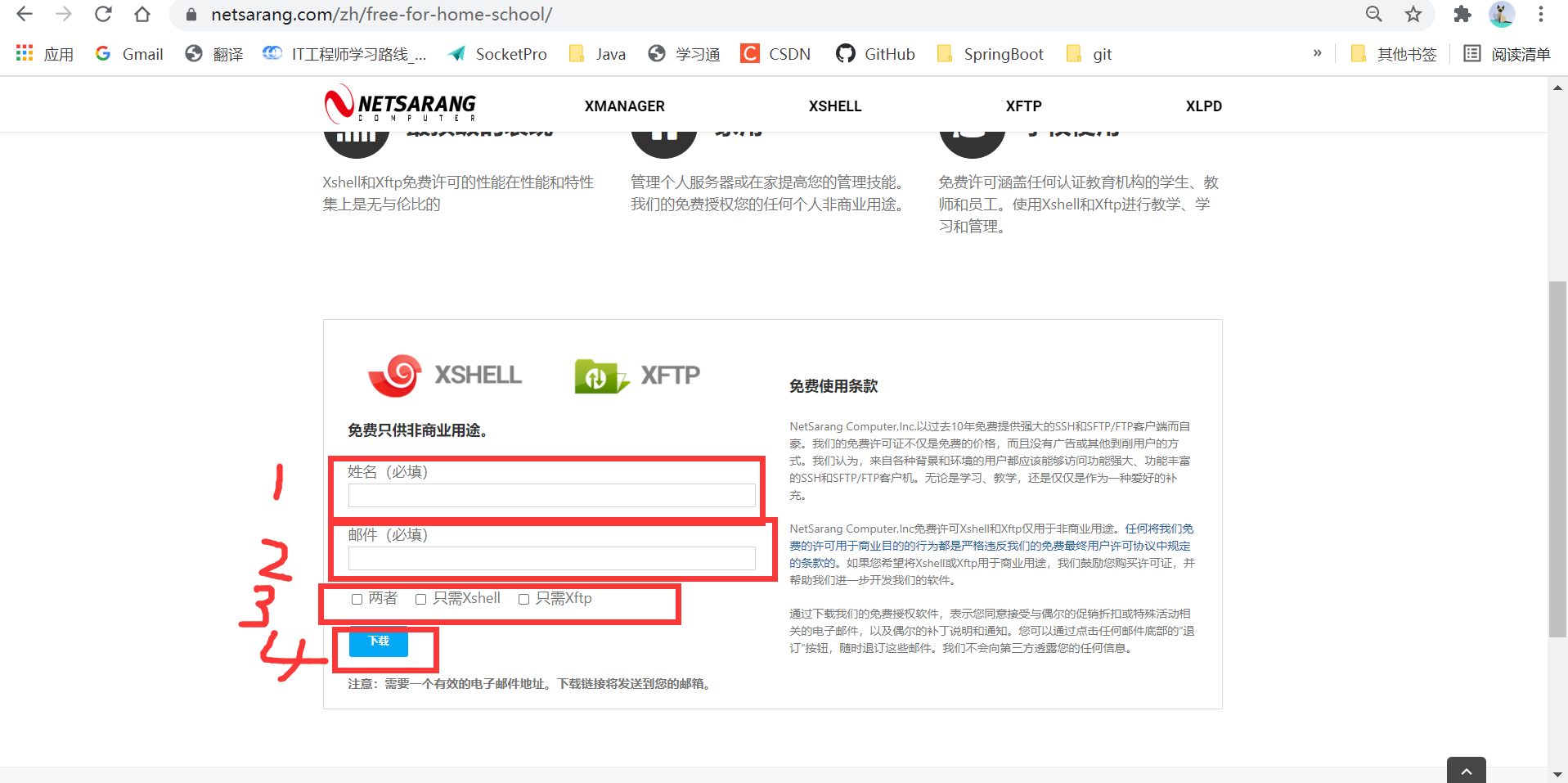Check the 只需Xftp checkbox
Screen dimensions: 1568x783
523,599
